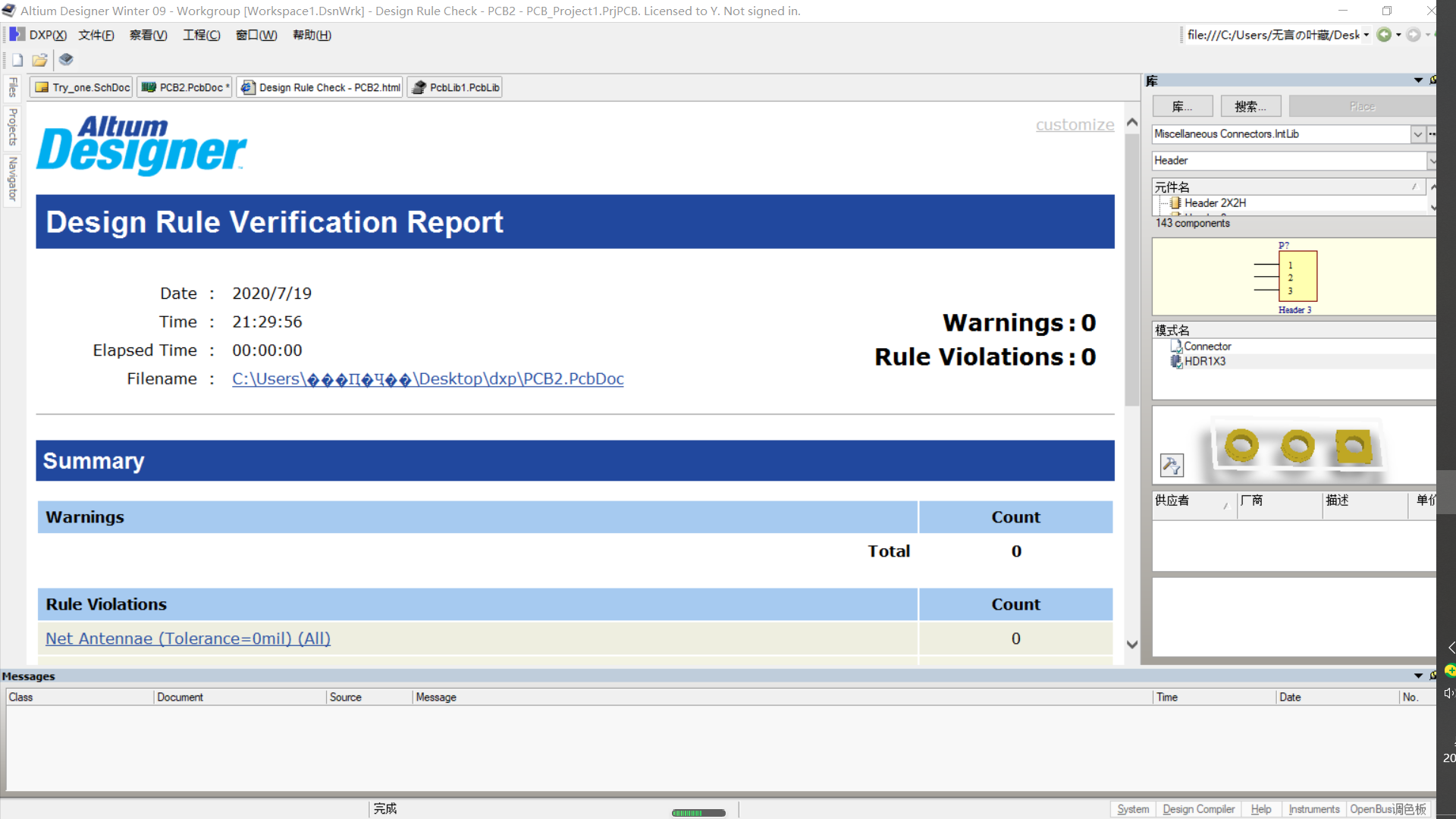
Task: Select the HDR1X3 footprint model item
Action: 1205,362
